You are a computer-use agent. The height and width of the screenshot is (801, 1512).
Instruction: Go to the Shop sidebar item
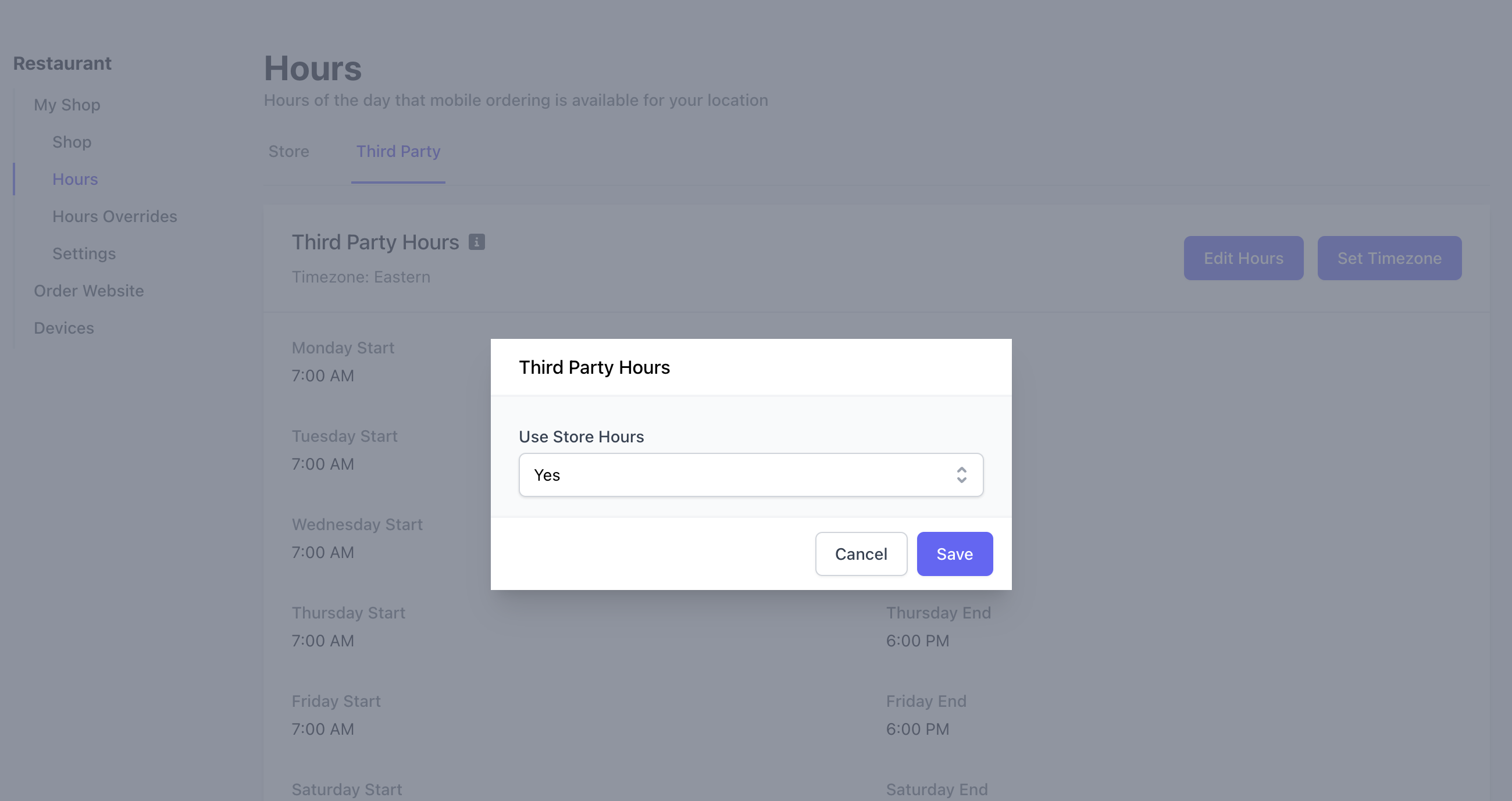(72, 142)
